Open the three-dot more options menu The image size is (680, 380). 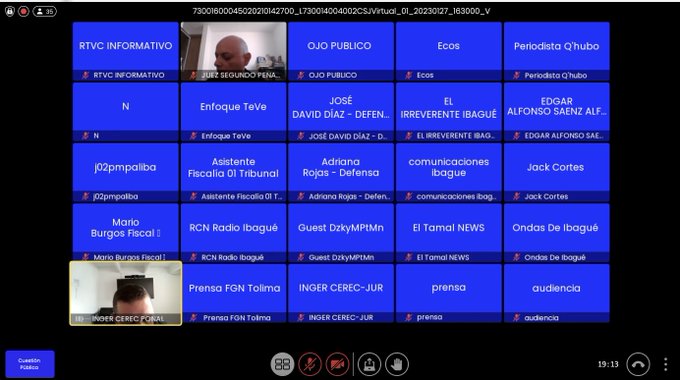[666, 364]
